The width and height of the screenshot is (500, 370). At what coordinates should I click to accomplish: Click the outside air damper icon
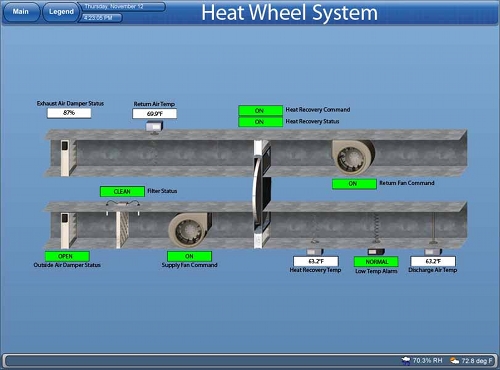click(65, 230)
